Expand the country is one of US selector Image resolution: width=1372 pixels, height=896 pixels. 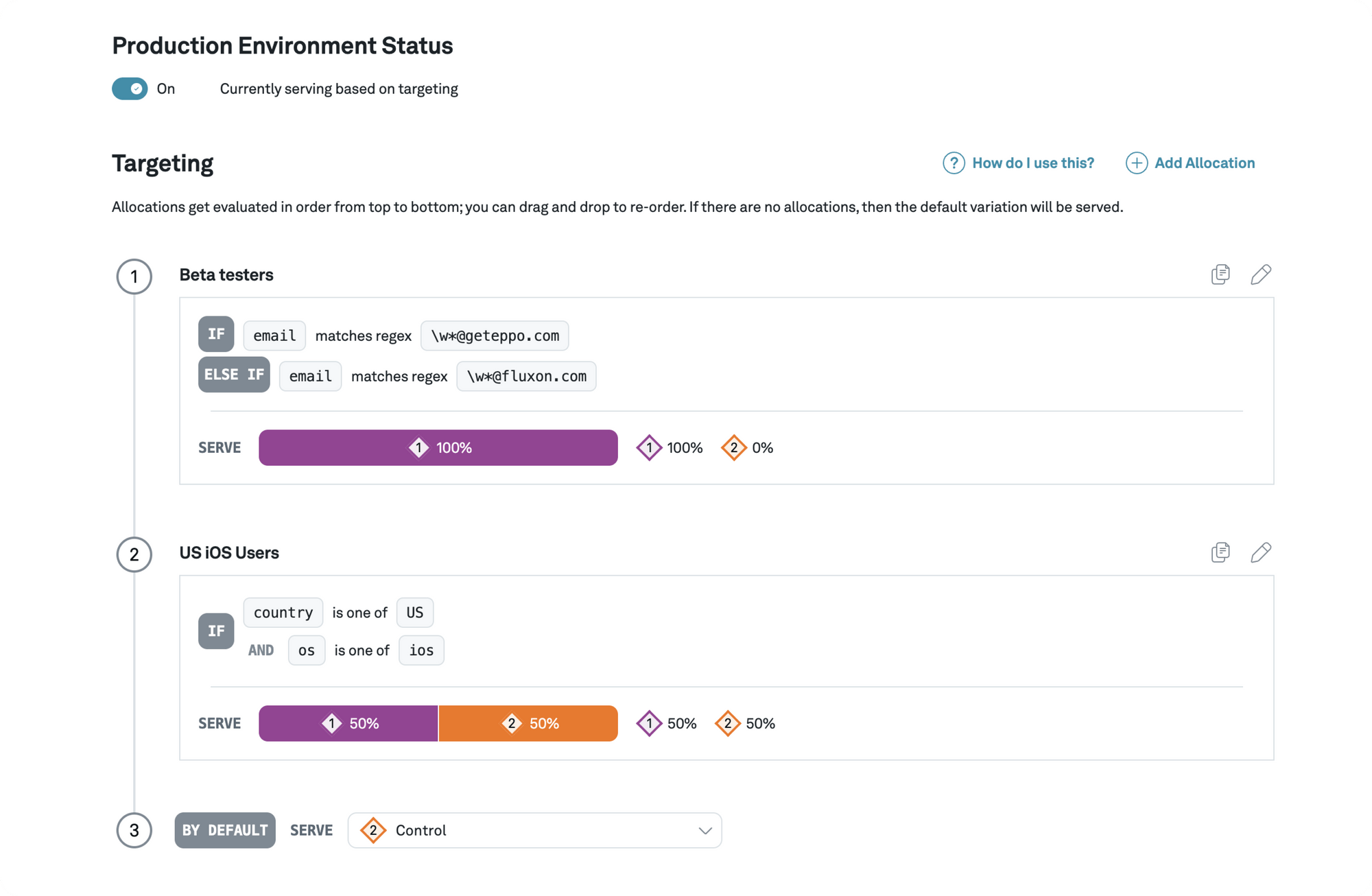(x=414, y=612)
